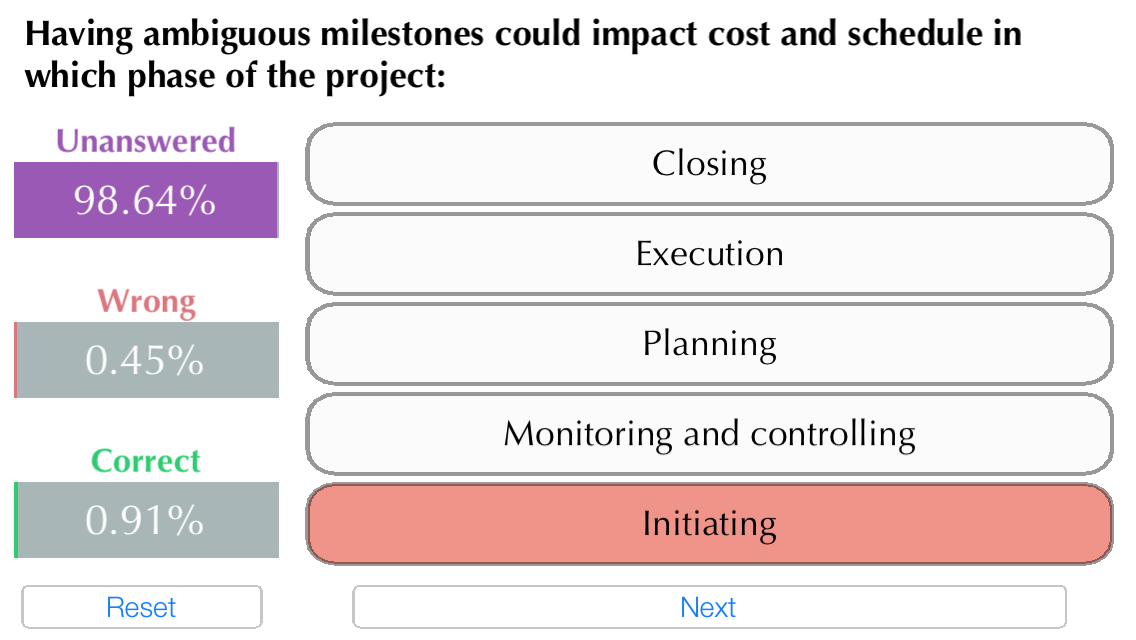Image resolution: width=1136 pixels, height=640 pixels.
Task: Click the purple Unanswered label
Action: point(146,140)
